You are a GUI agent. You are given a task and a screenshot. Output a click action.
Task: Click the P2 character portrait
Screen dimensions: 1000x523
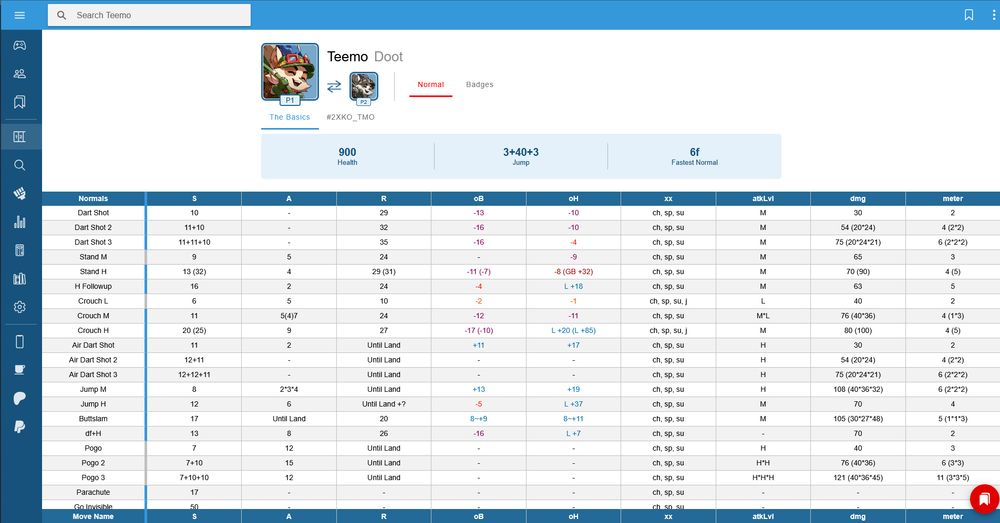click(364, 87)
